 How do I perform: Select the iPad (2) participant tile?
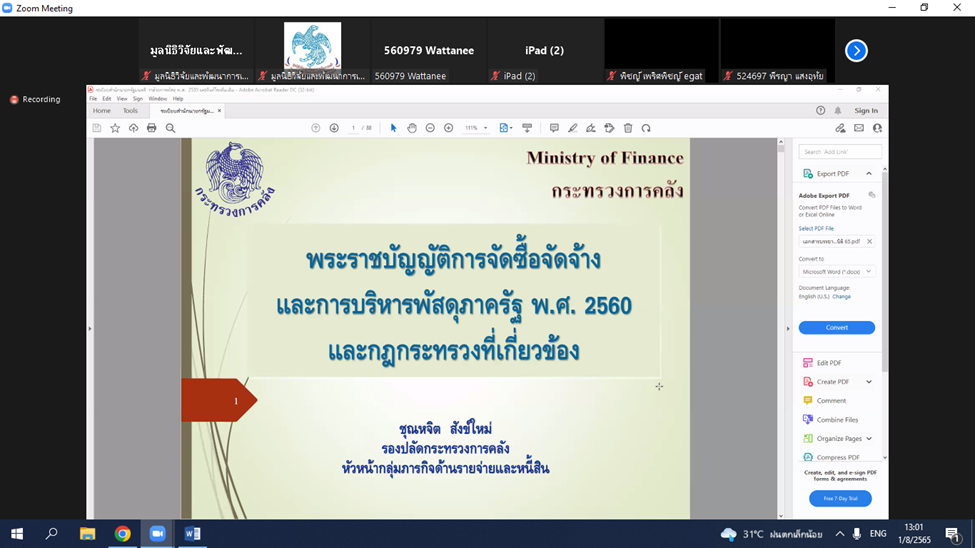click(545, 50)
